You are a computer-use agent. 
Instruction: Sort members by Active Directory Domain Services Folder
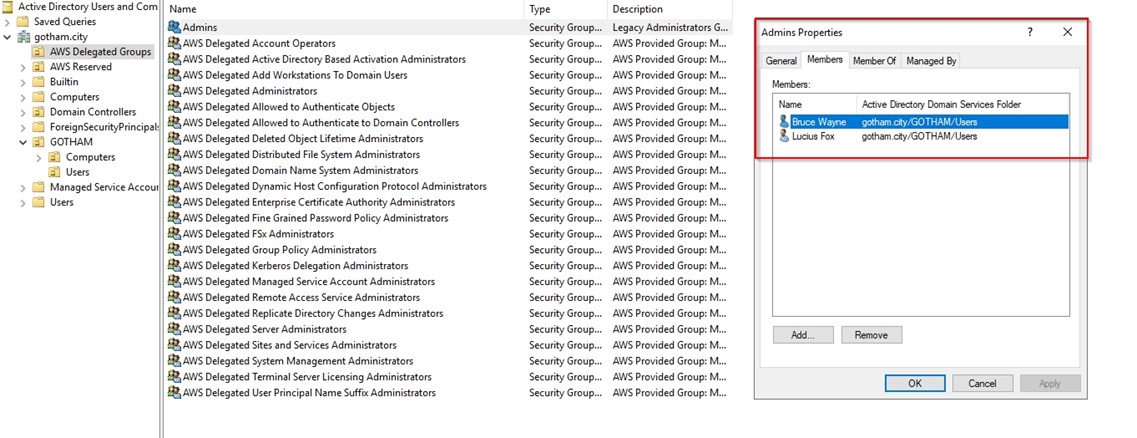(x=962, y=104)
